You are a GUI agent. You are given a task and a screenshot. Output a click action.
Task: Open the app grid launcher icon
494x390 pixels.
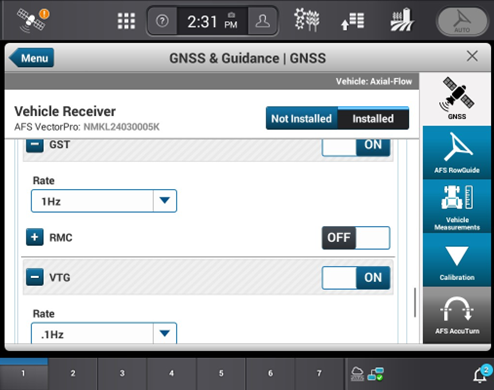126,21
